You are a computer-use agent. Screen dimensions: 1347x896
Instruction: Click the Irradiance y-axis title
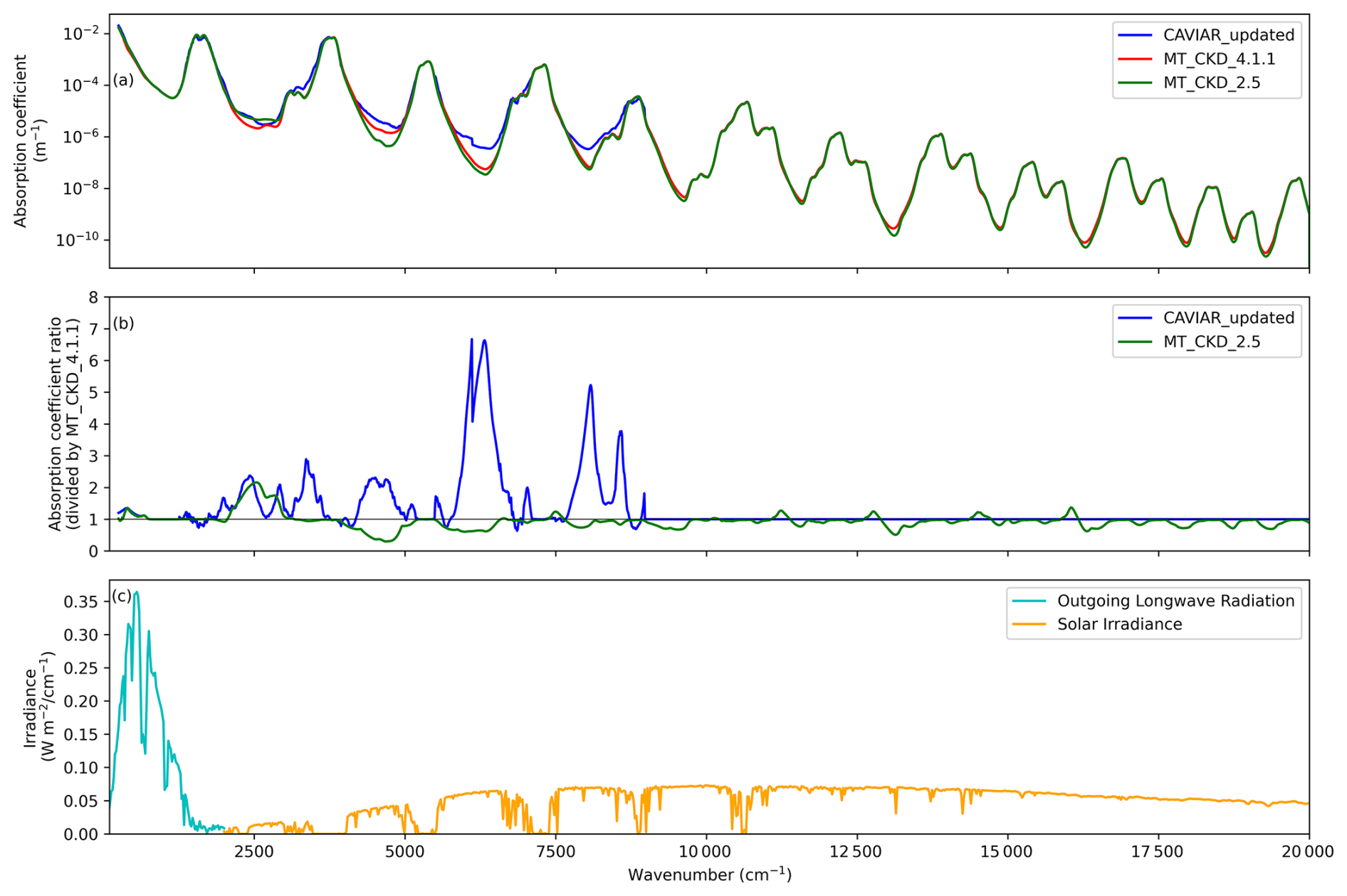coord(39,707)
